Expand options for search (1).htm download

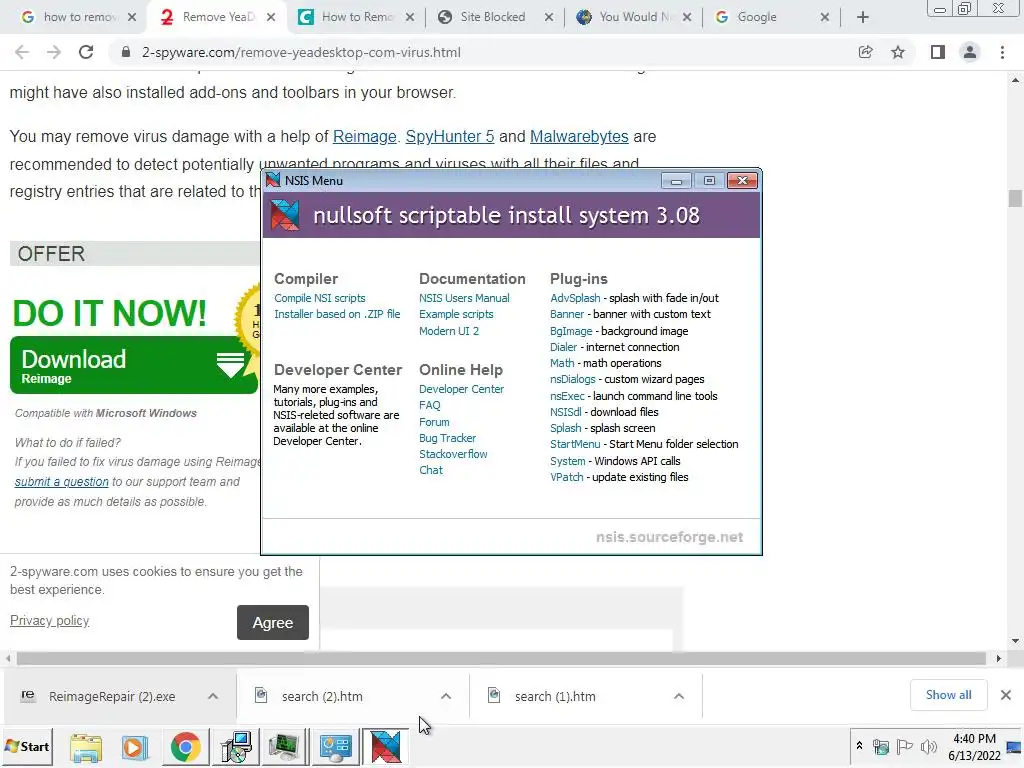[x=679, y=696]
